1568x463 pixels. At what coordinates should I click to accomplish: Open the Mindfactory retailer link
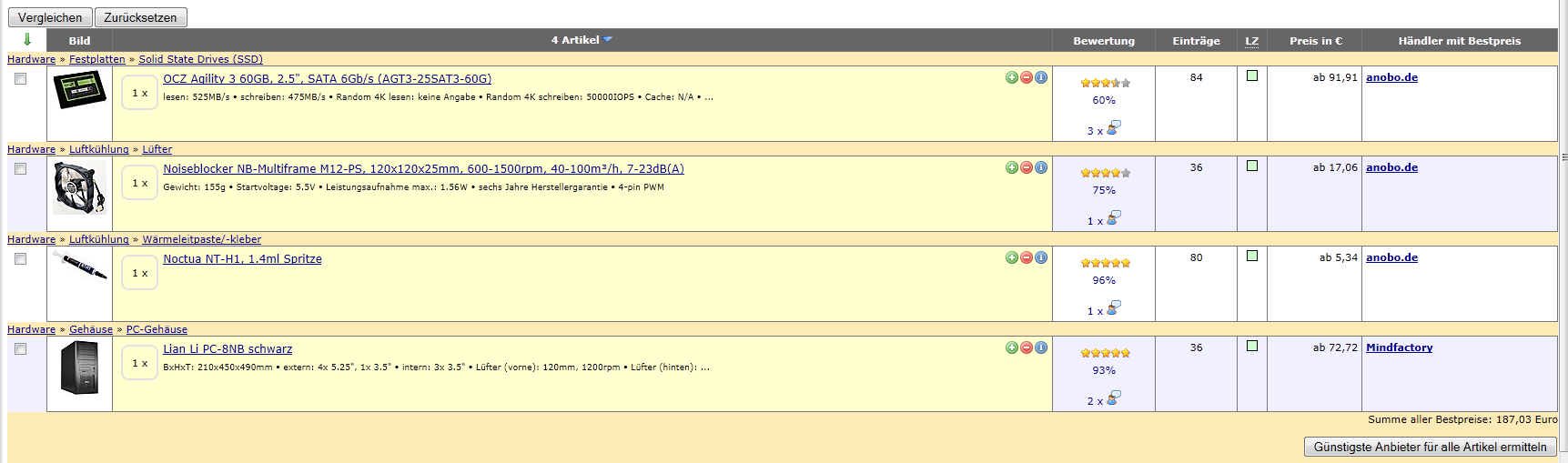1399,347
